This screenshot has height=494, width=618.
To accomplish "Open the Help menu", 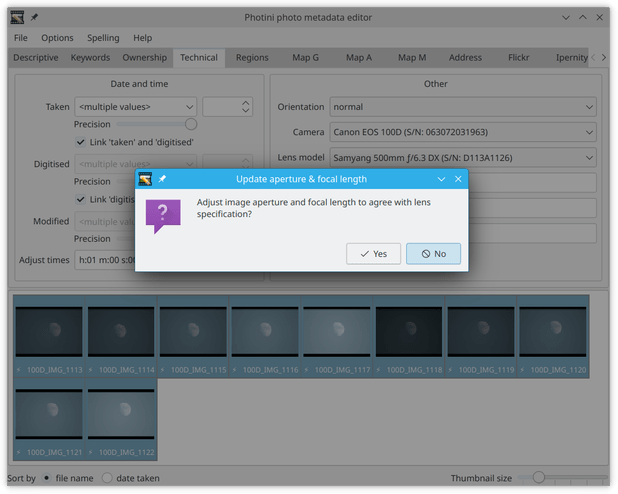I will click(142, 38).
